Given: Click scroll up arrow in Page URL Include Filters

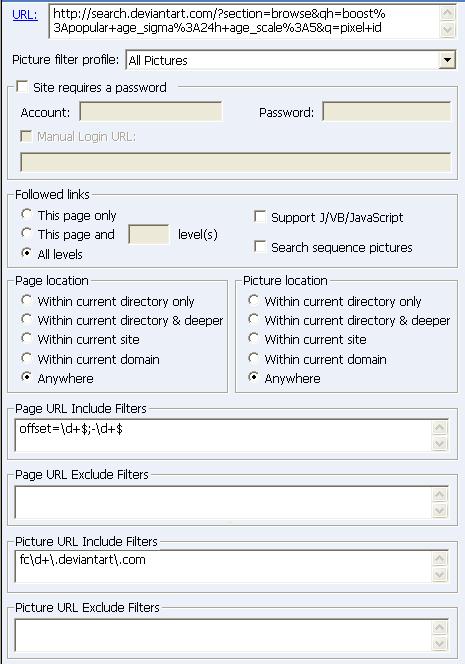Looking at the screenshot, I should tap(439, 427).
